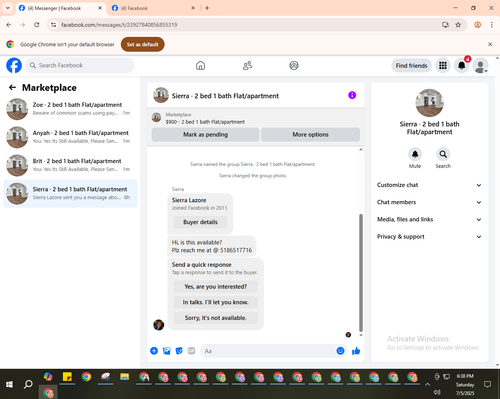Expand the Chat members section
This screenshot has height=399, width=500.
click(x=429, y=202)
